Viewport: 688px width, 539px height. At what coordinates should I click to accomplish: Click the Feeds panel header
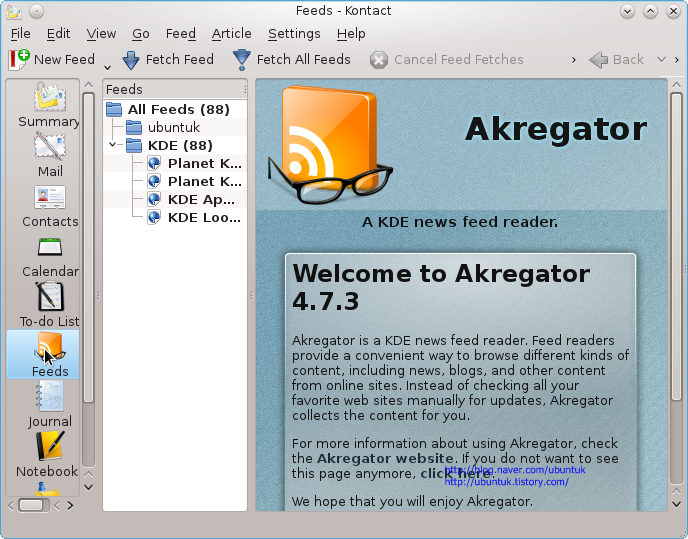click(175, 90)
